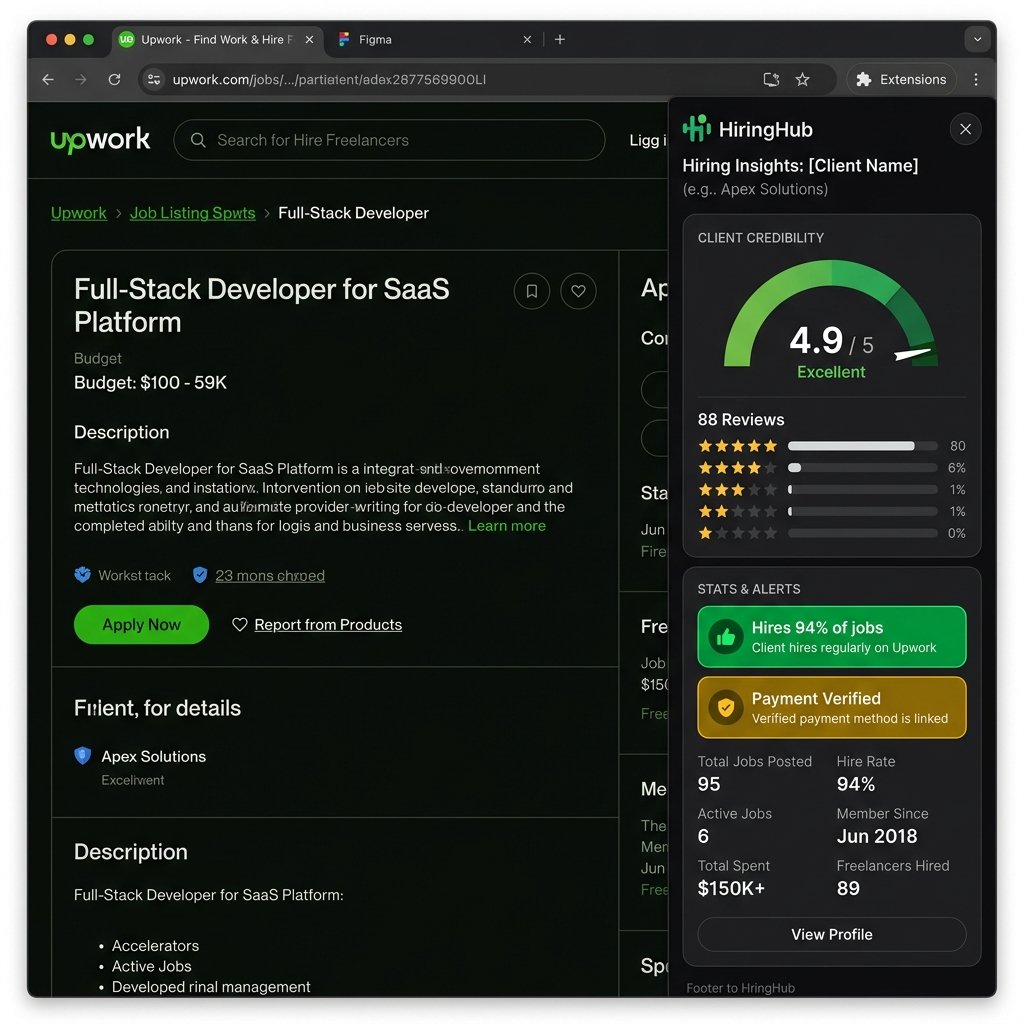Reload the page with refresh icon
Screen dimensions: 1024x1024
114,80
